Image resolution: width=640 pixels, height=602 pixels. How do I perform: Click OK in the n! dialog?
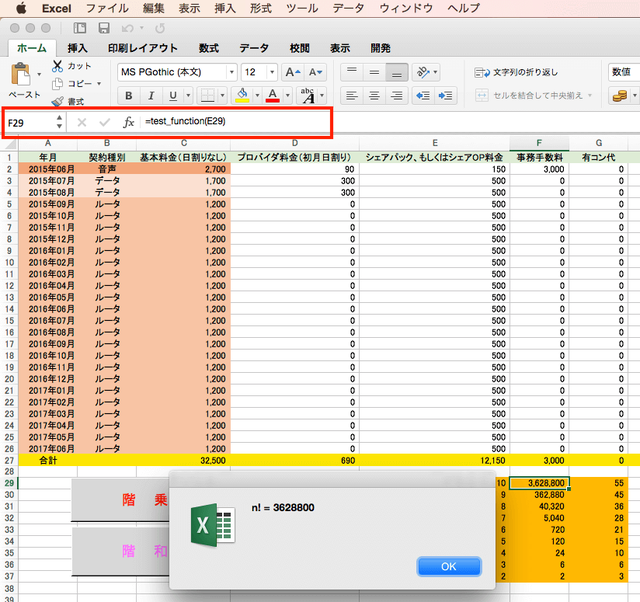coord(449,566)
